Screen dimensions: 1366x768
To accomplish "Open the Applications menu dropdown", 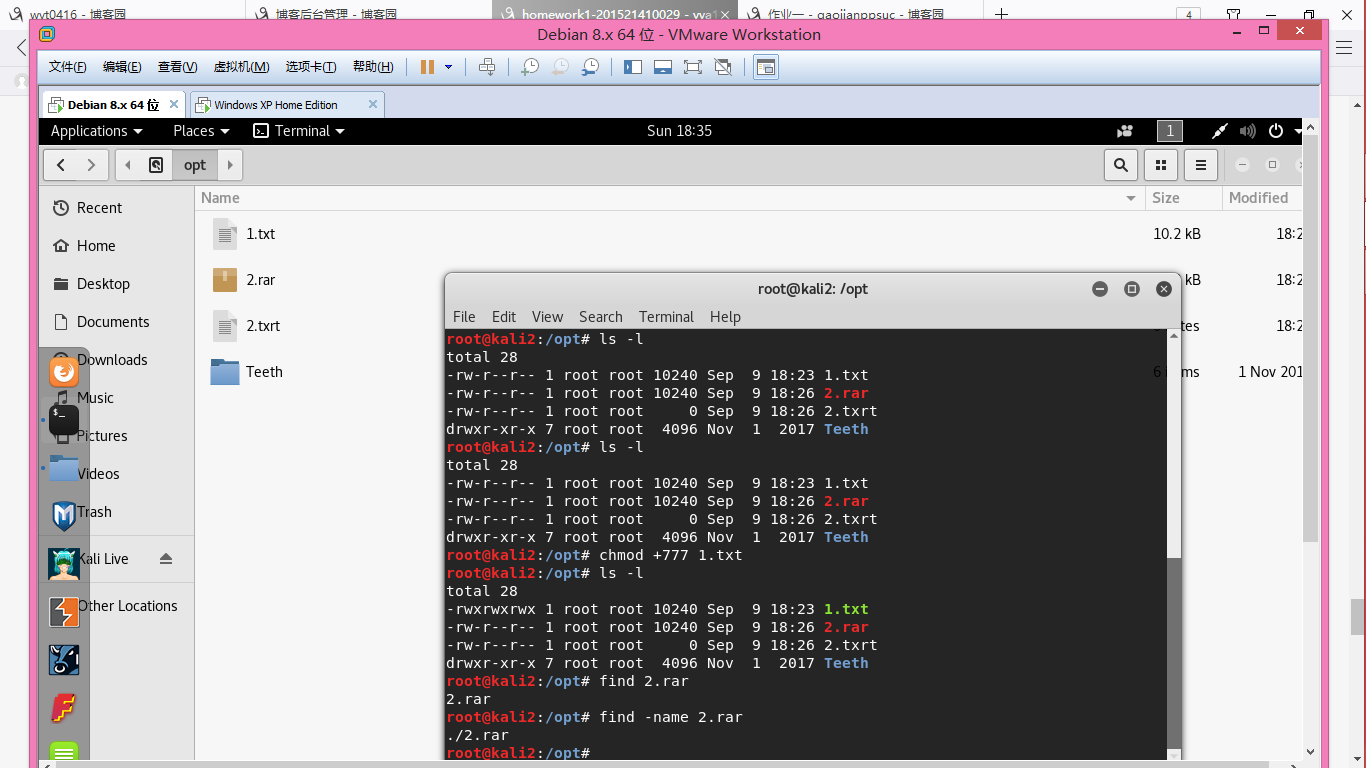I will 96,131.
